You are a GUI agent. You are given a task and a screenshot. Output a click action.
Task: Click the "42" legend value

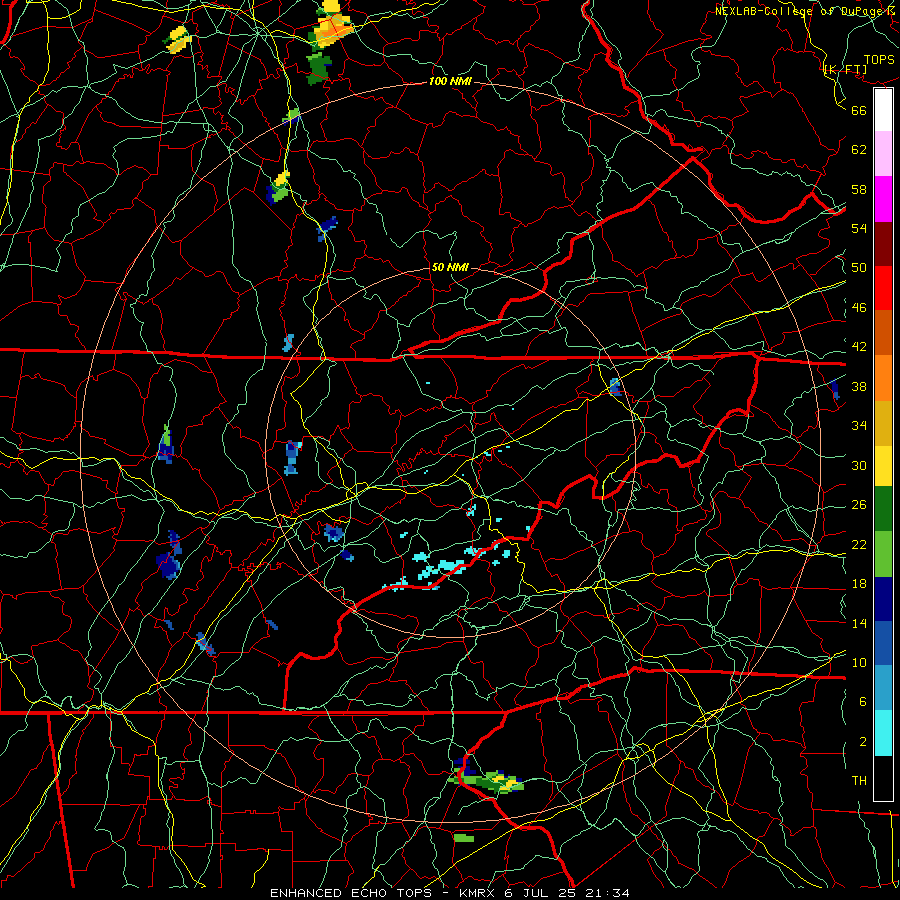(859, 347)
